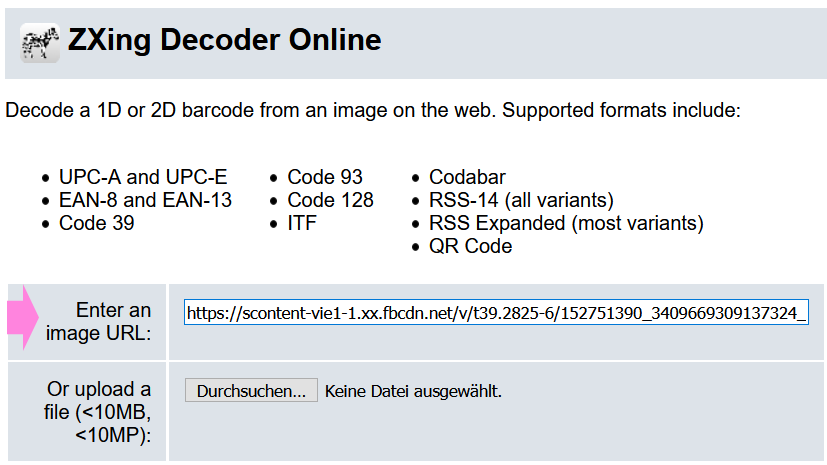The width and height of the screenshot is (827, 465).
Task: Click the 'Or upload a file' label
Action: [x=98, y=412]
